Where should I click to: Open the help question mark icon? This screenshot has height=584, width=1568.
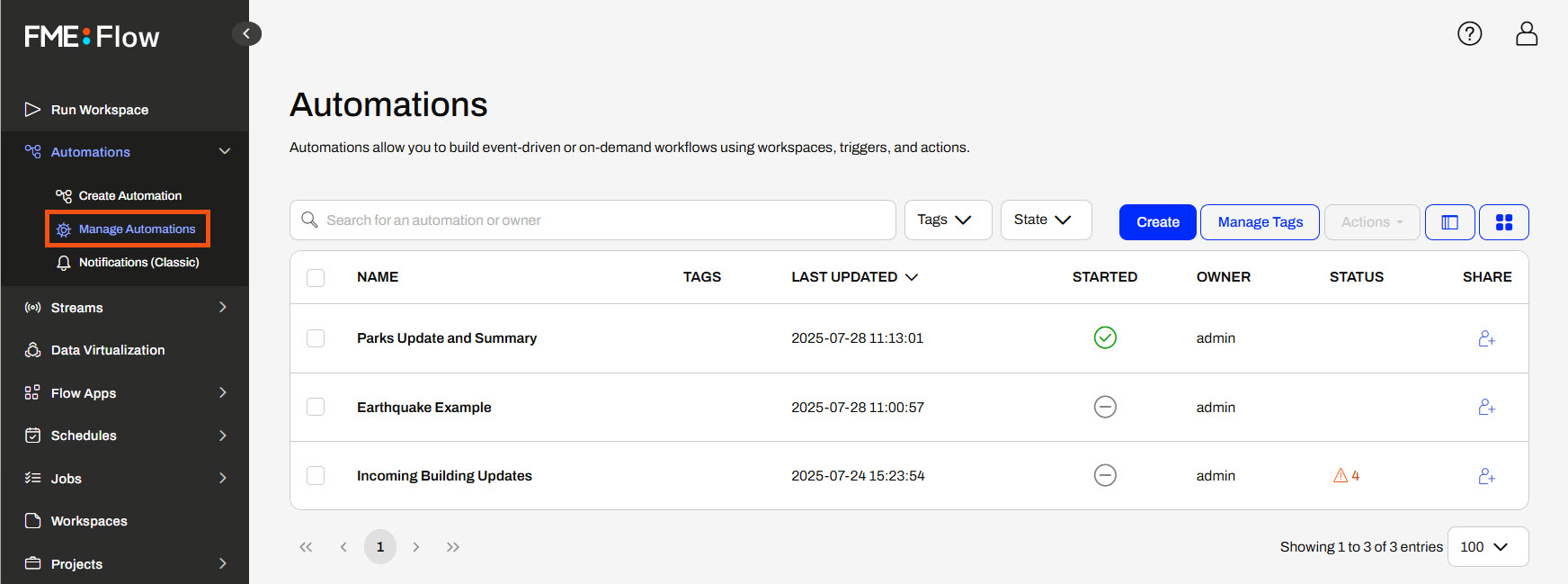[x=1469, y=34]
